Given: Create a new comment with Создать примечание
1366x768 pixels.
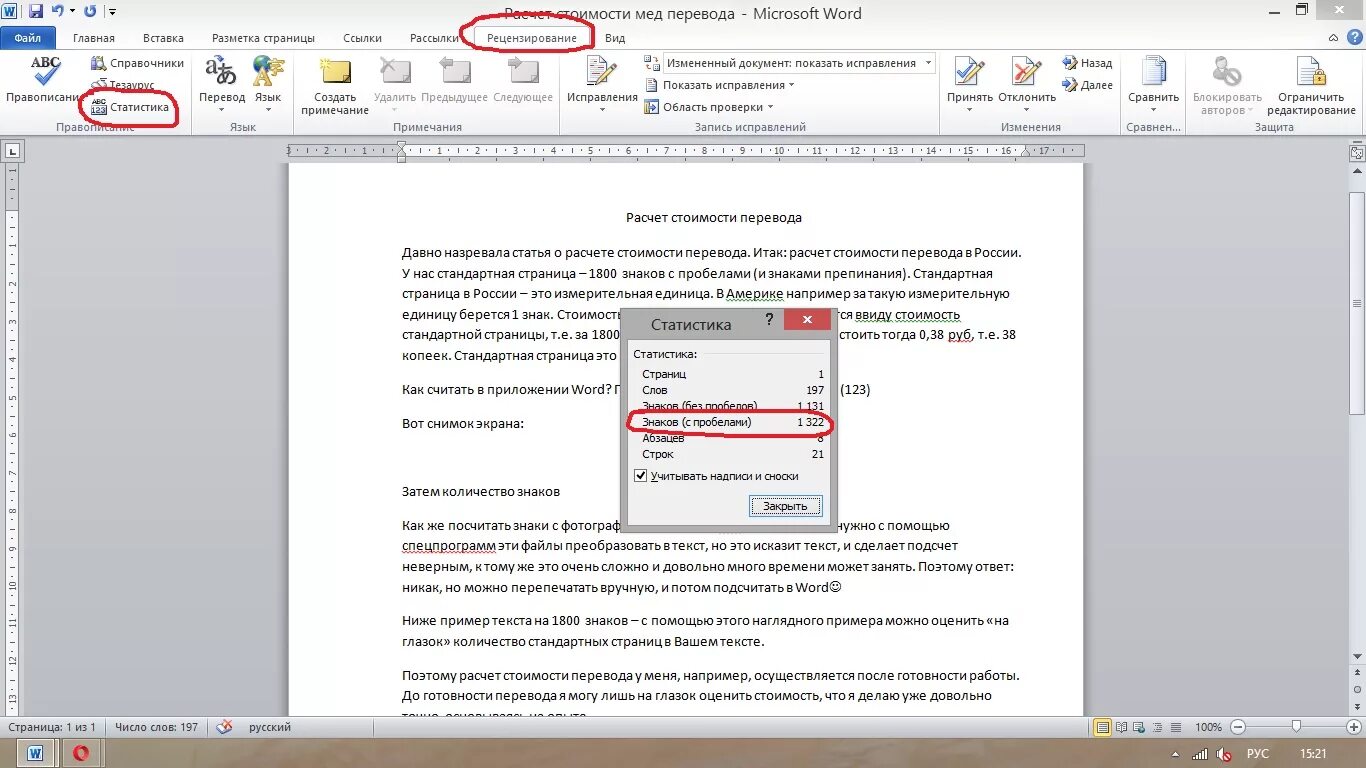Looking at the screenshot, I should (335, 85).
